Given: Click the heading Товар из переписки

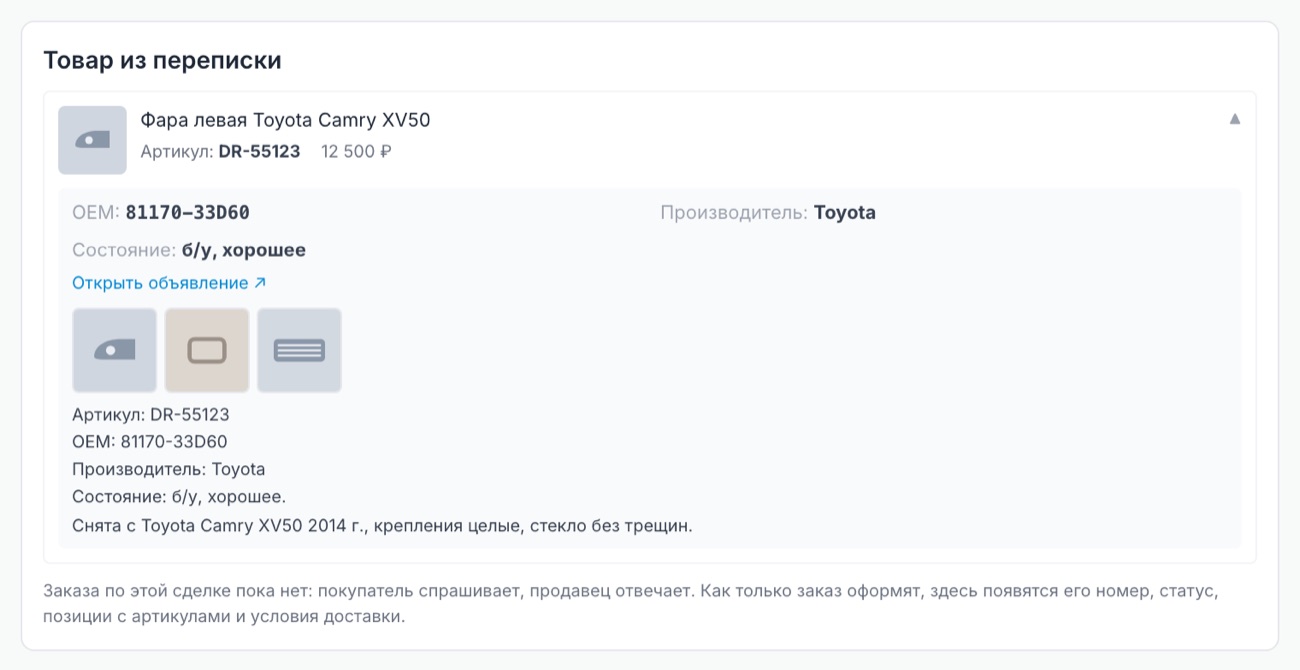Looking at the screenshot, I should (x=162, y=60).
